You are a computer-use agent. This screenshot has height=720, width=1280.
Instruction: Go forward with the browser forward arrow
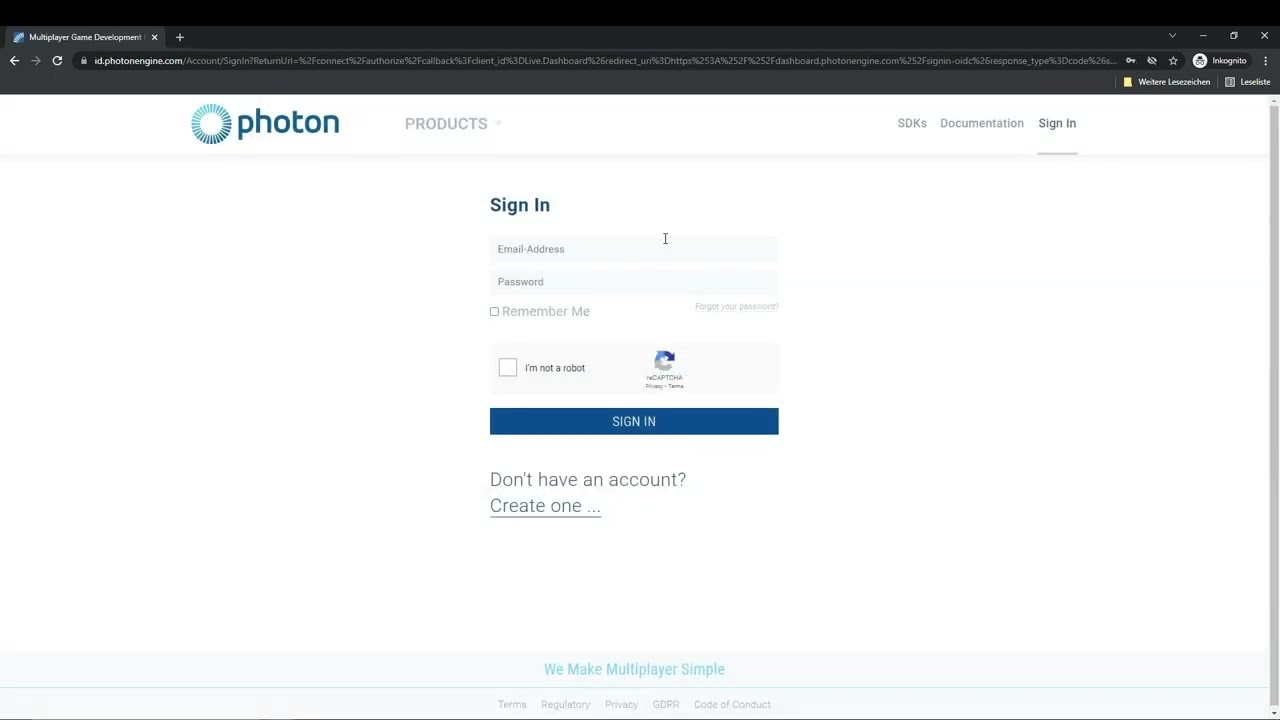36,61
